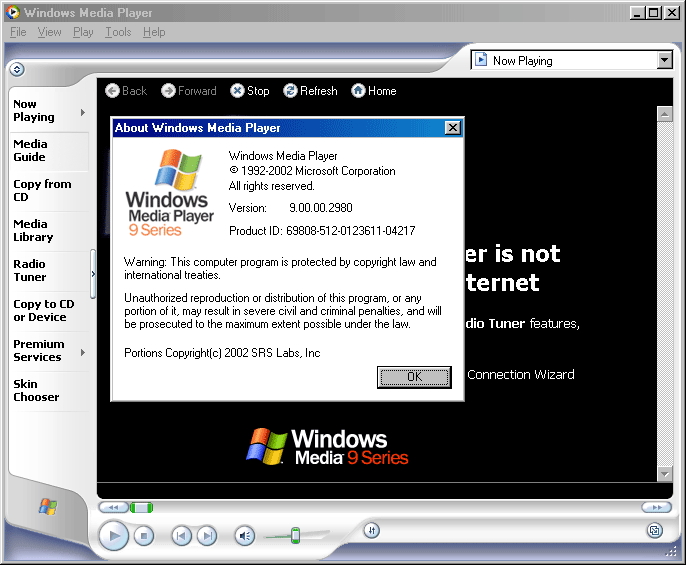Click the Previous track button
This screenshot has height=565, width=686.
pyautogui.click(x=181, y=536)
